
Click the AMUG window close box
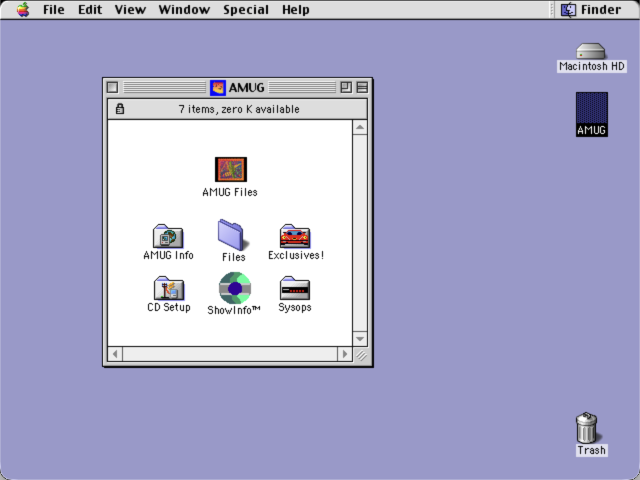click(112, 87)
